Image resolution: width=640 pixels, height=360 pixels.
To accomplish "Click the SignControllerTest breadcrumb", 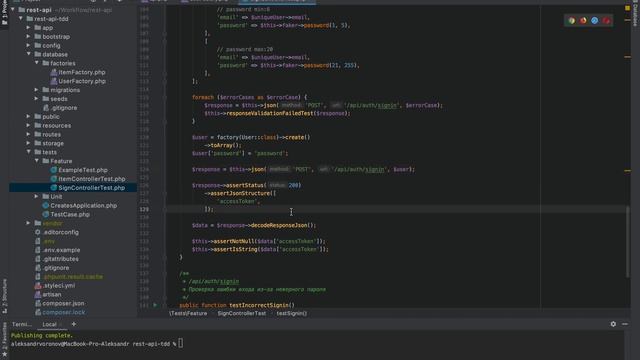I will coord(242,313).
